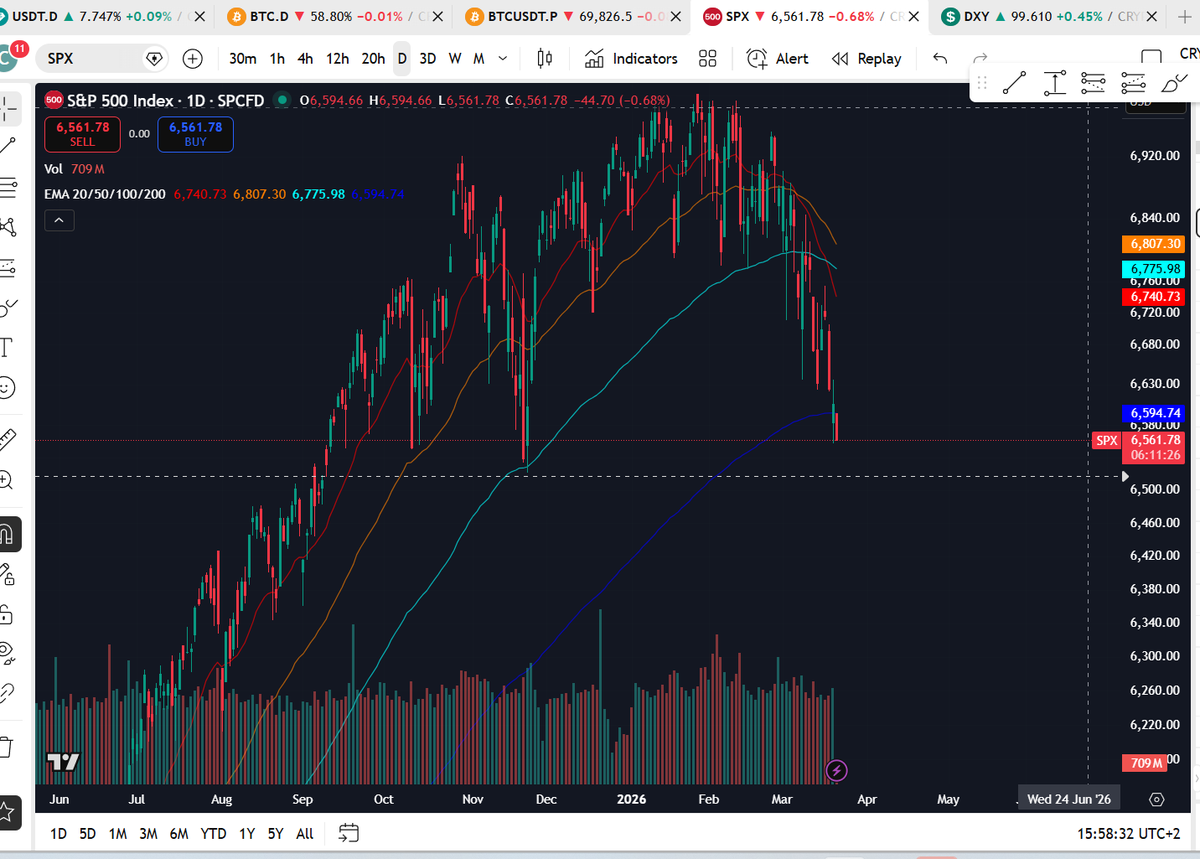1200x859 pixels.
Task: Click the TradingView logo on chart
Action: tap(63, 762)
